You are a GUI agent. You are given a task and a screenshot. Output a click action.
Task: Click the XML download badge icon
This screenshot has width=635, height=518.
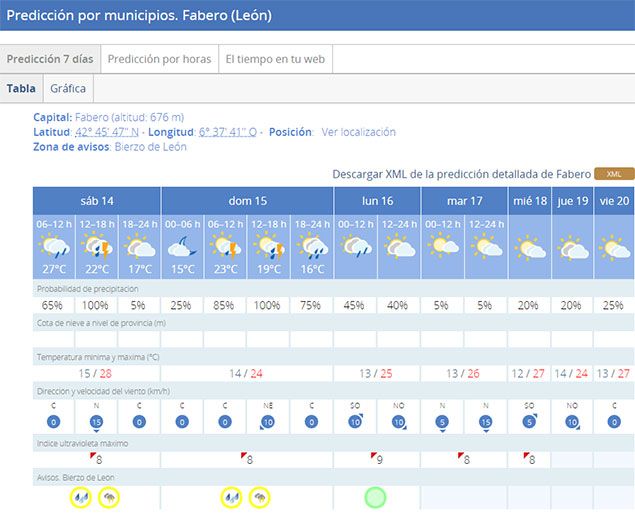[614, 174]
